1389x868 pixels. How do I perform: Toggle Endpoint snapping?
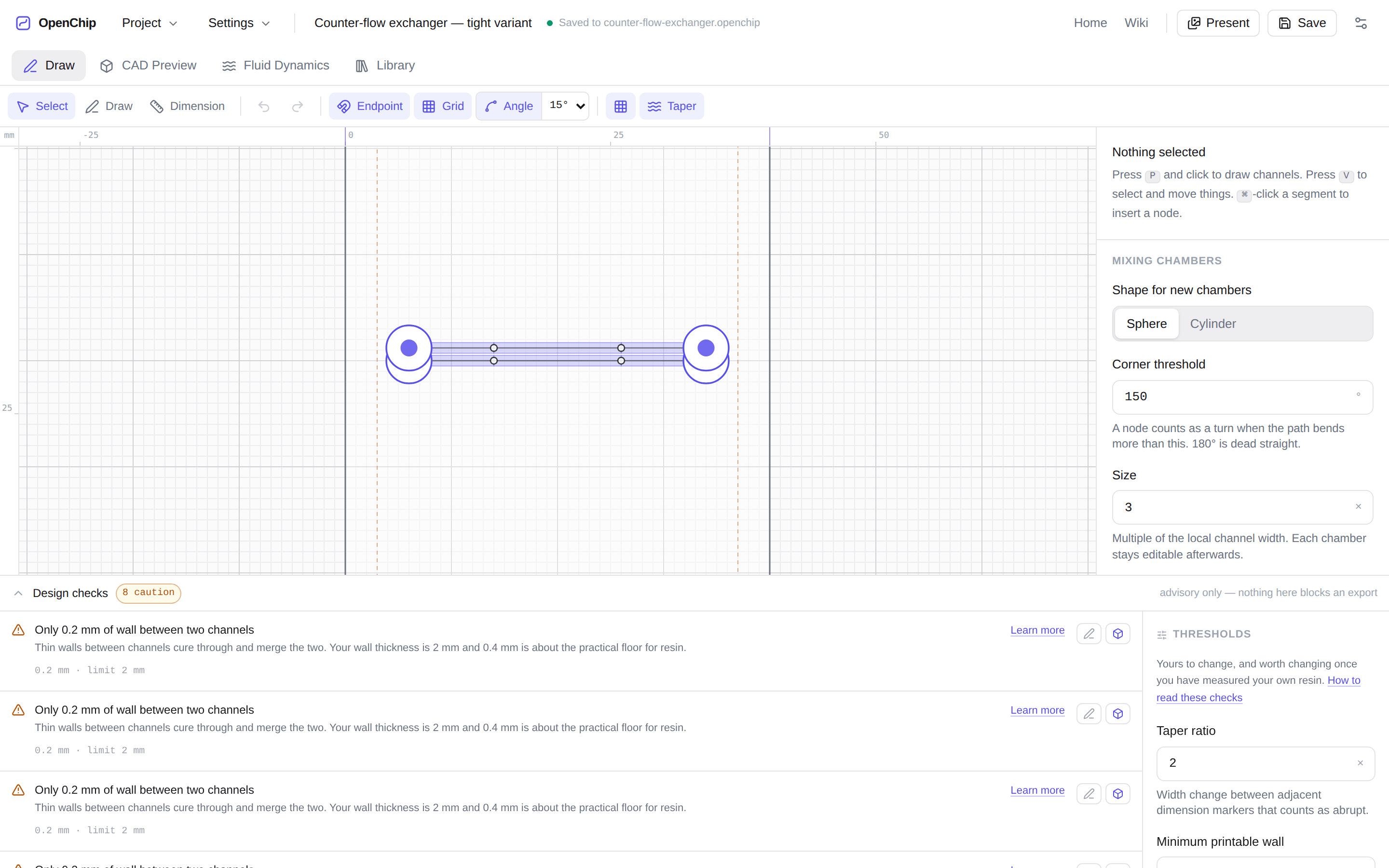tap(369, 106)
